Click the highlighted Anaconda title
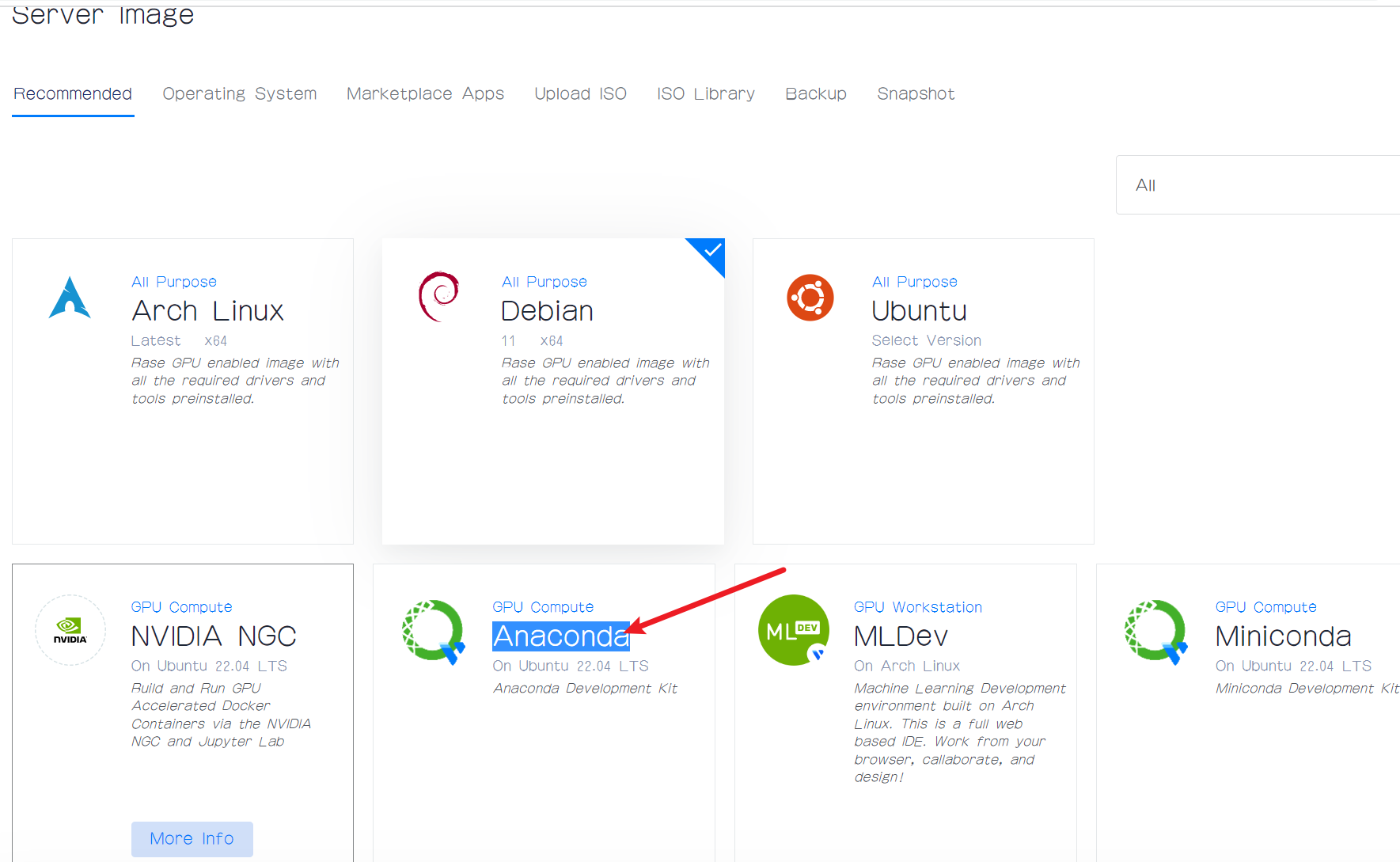1400x862 pixels. pos(561,636)
